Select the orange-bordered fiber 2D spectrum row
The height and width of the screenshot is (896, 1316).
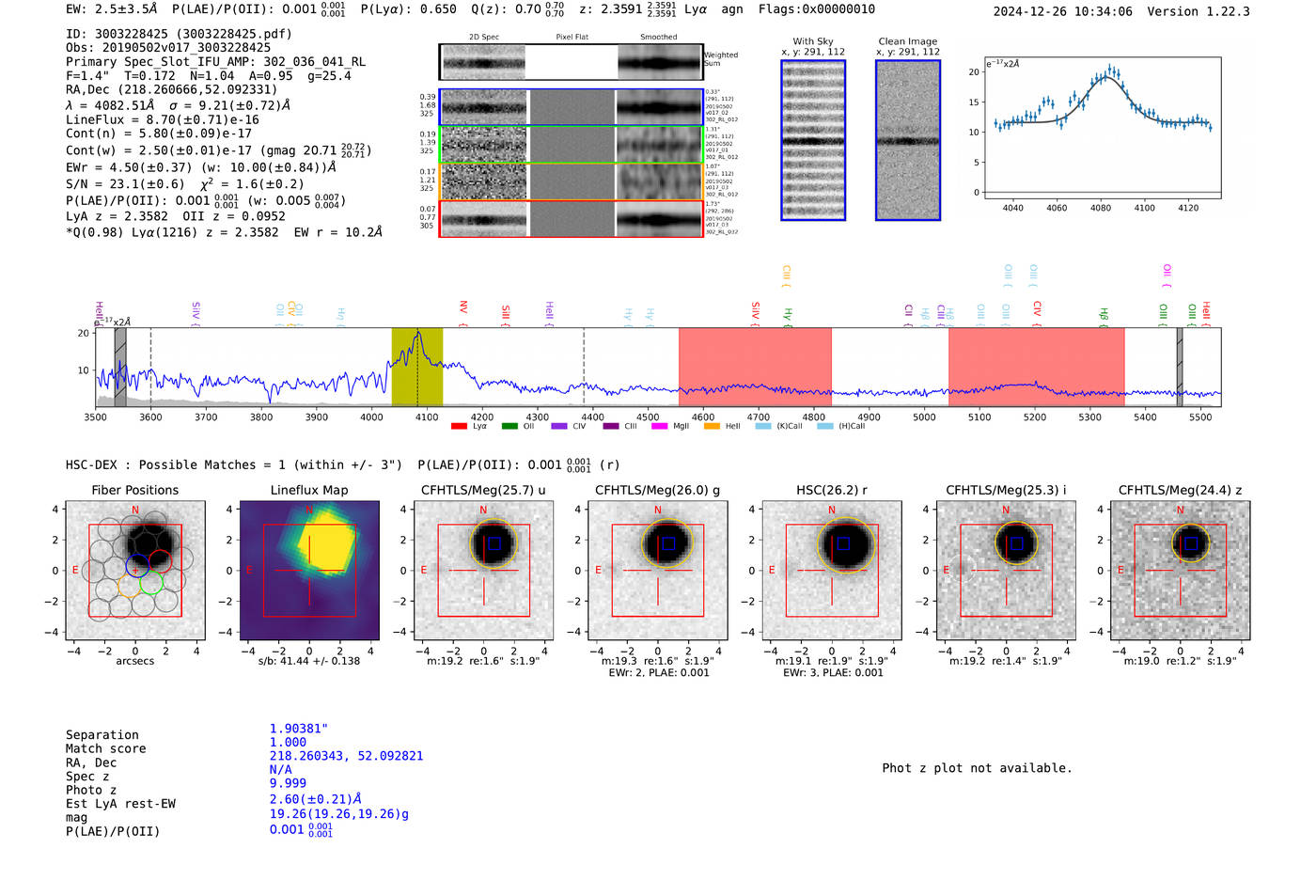pos(571,181)
